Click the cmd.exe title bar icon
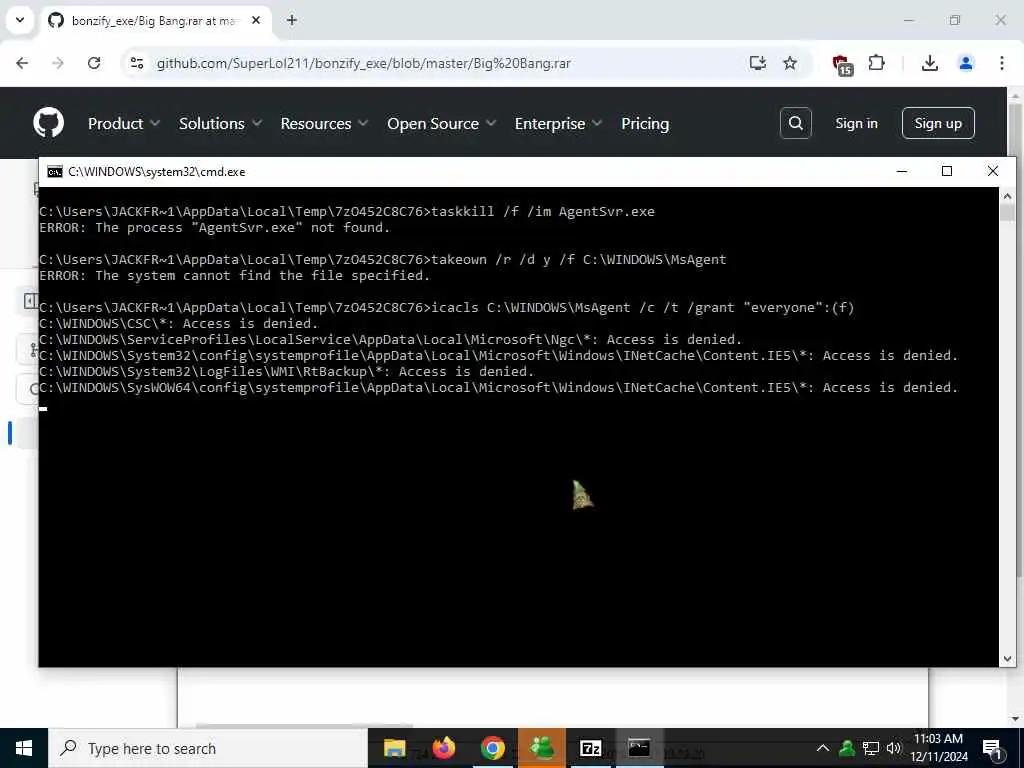Screen dimensions: 1024x768 tap(55, 172)
